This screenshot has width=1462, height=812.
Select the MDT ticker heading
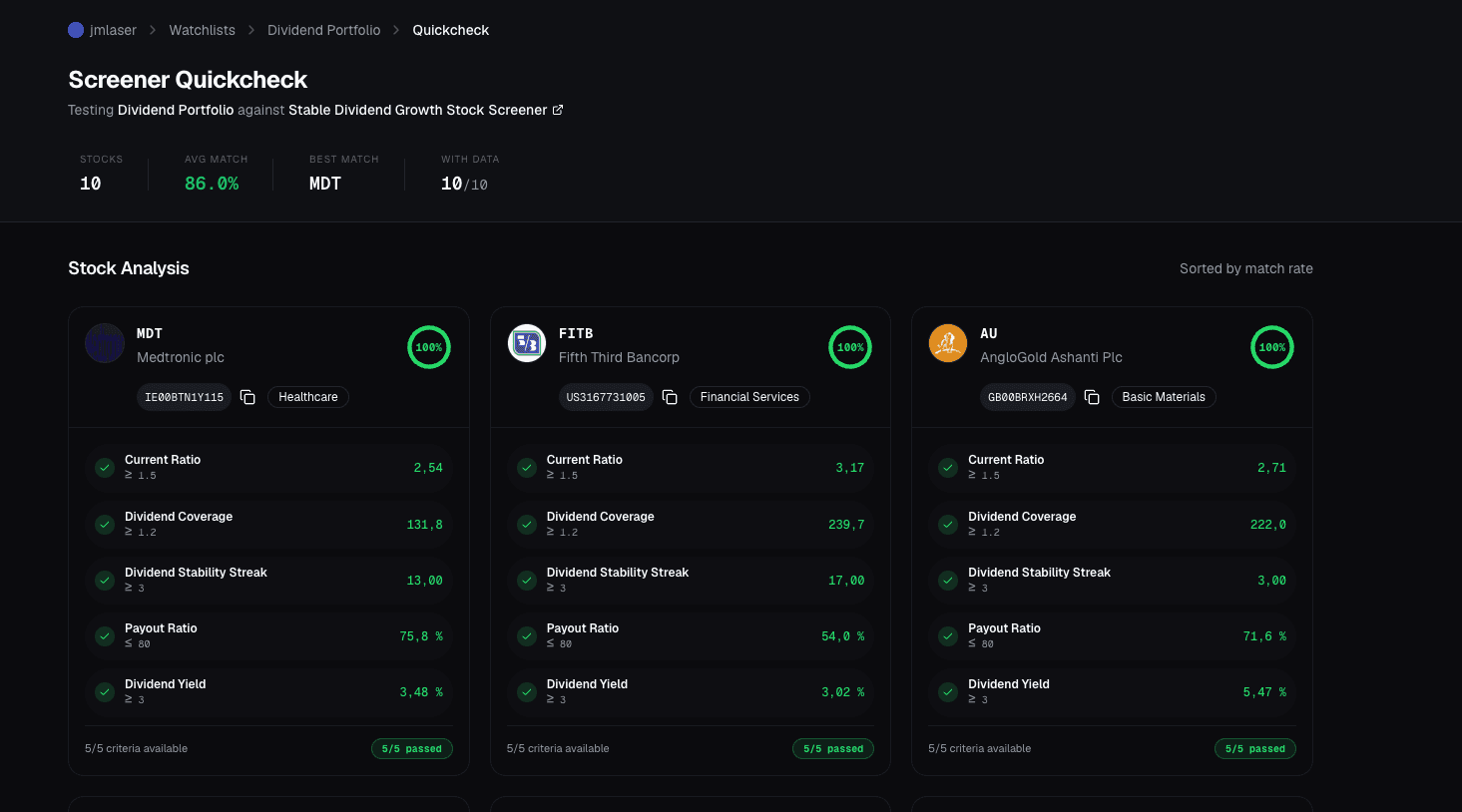pyautogui.click(x=150, y=333)
